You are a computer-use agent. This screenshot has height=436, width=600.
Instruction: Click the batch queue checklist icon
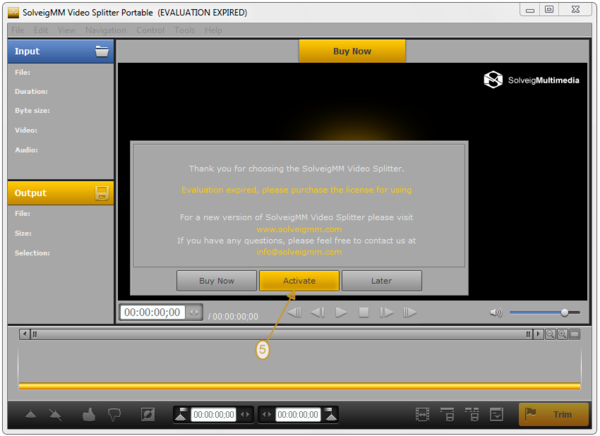pos(496,415)
